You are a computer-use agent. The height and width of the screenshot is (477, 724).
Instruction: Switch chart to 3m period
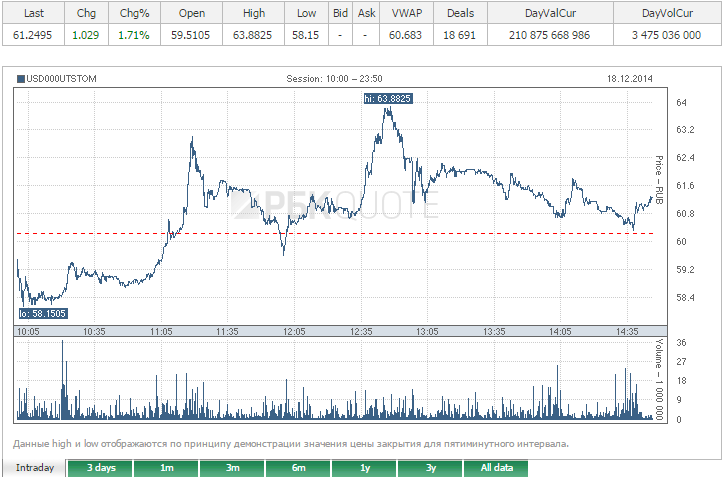coord(232,468)
